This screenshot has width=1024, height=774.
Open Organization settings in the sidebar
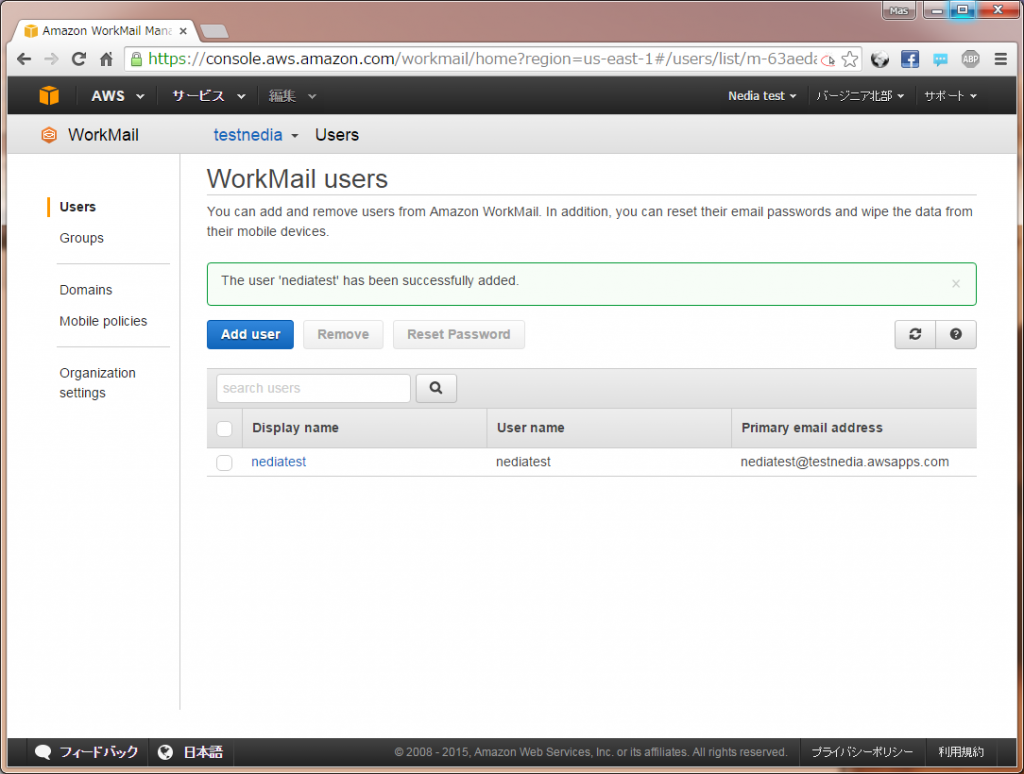pyautogui.click(x=97, y=383)
